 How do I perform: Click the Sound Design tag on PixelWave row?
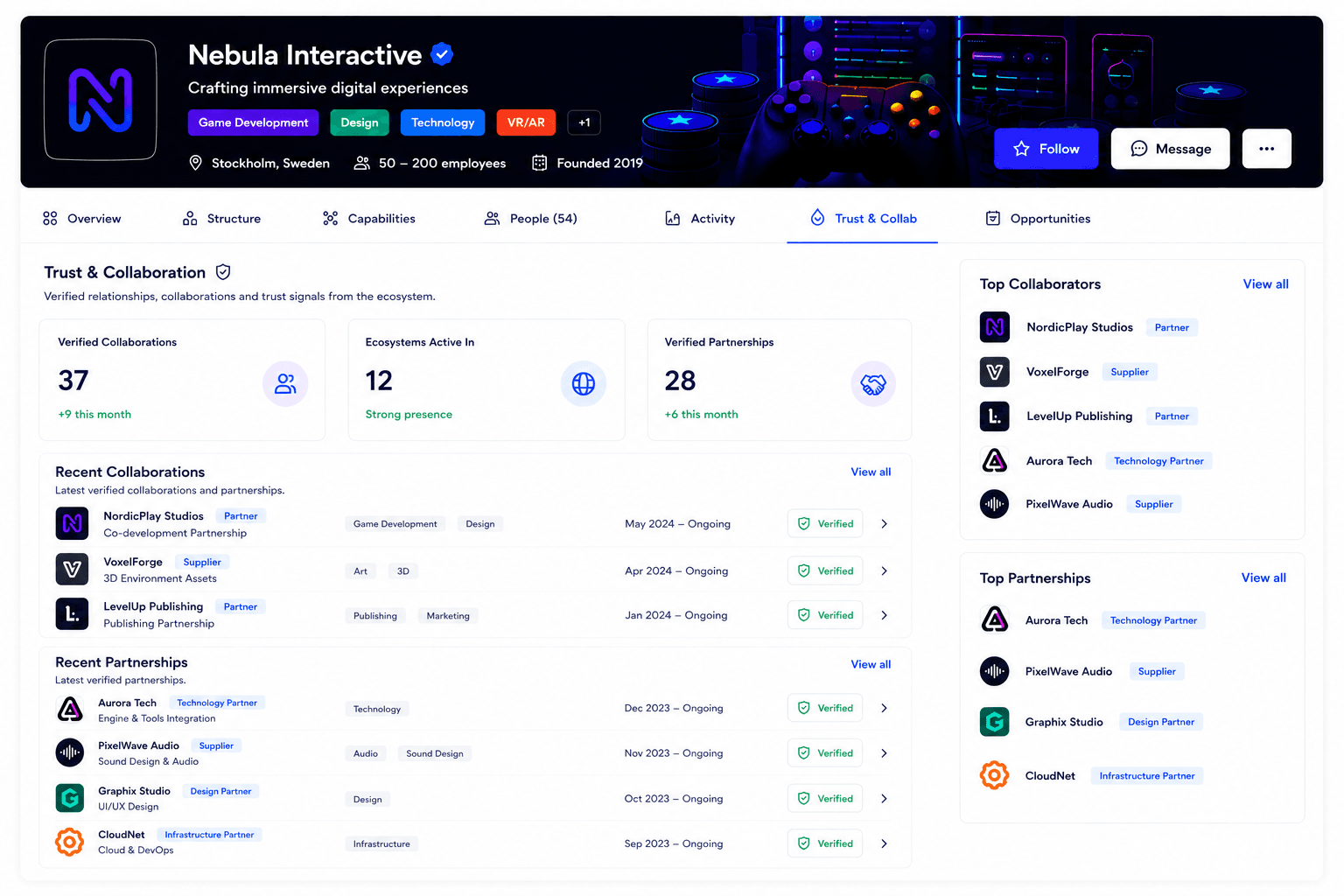point(435,753)
